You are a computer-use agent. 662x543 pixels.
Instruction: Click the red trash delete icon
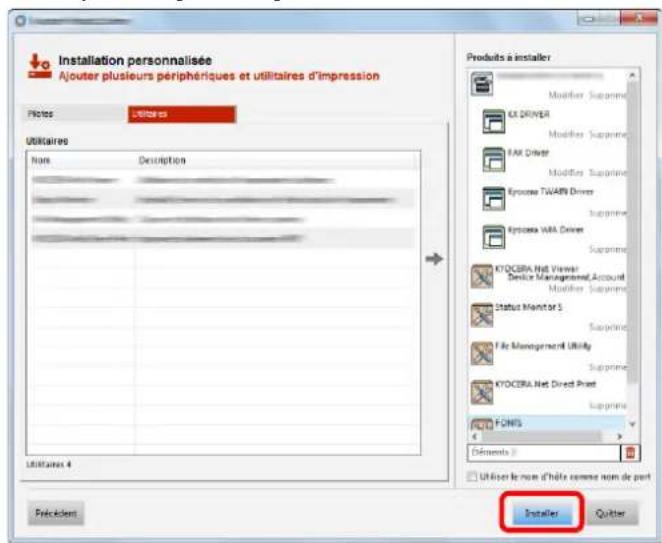[x=630, y=453]
